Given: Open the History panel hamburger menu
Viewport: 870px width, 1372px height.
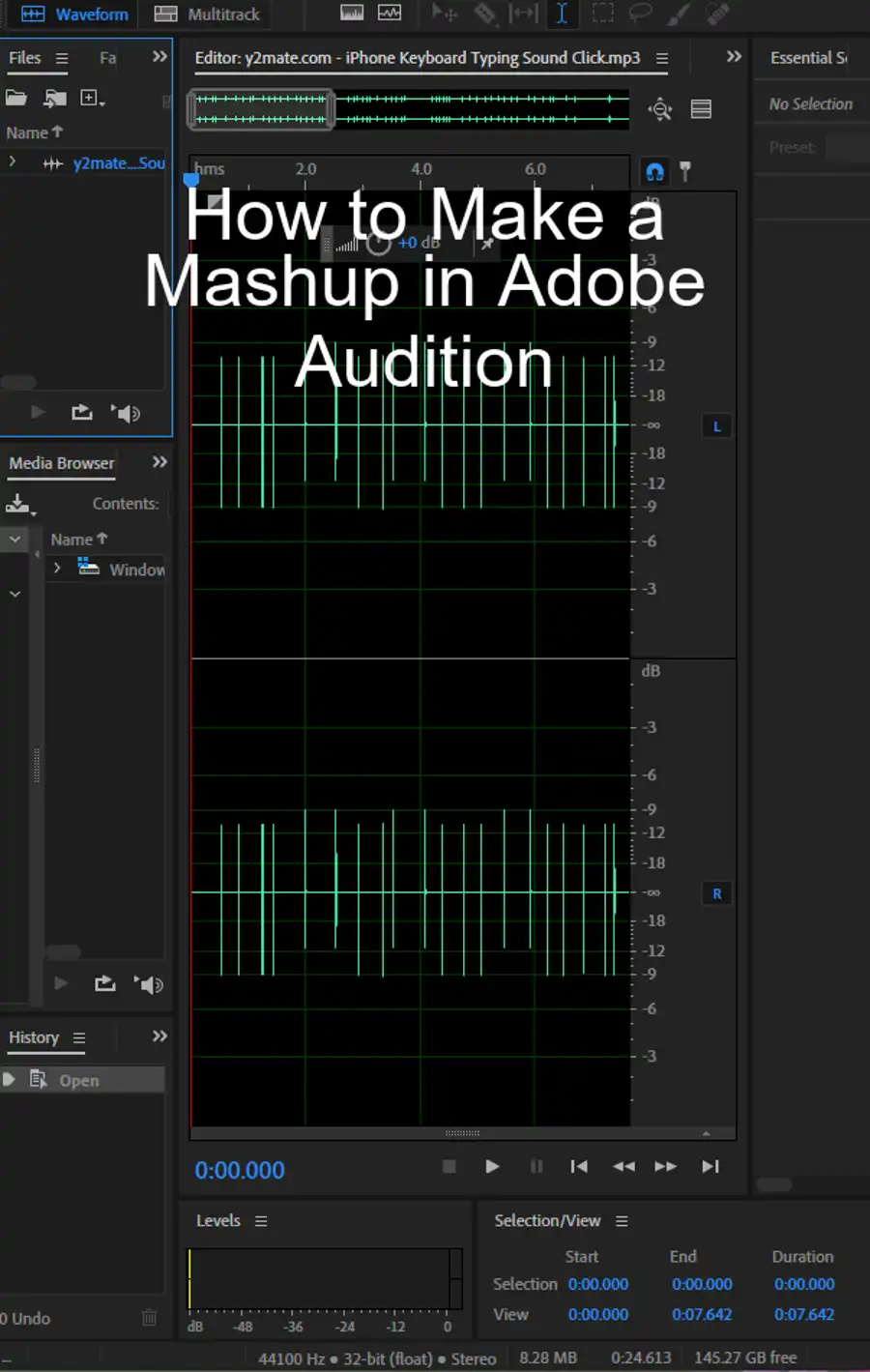Looking at the screenshot, I should 79,1037.
